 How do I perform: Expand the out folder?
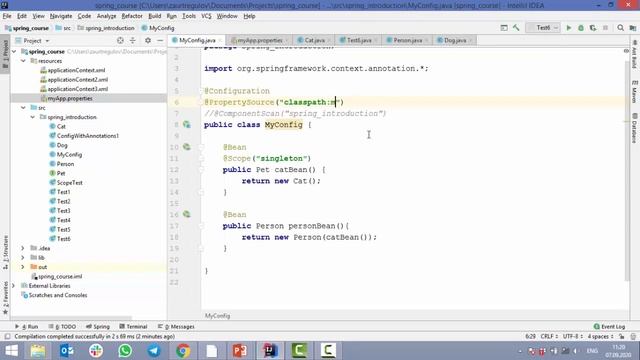pyautogui.click(x=23, y=267)
